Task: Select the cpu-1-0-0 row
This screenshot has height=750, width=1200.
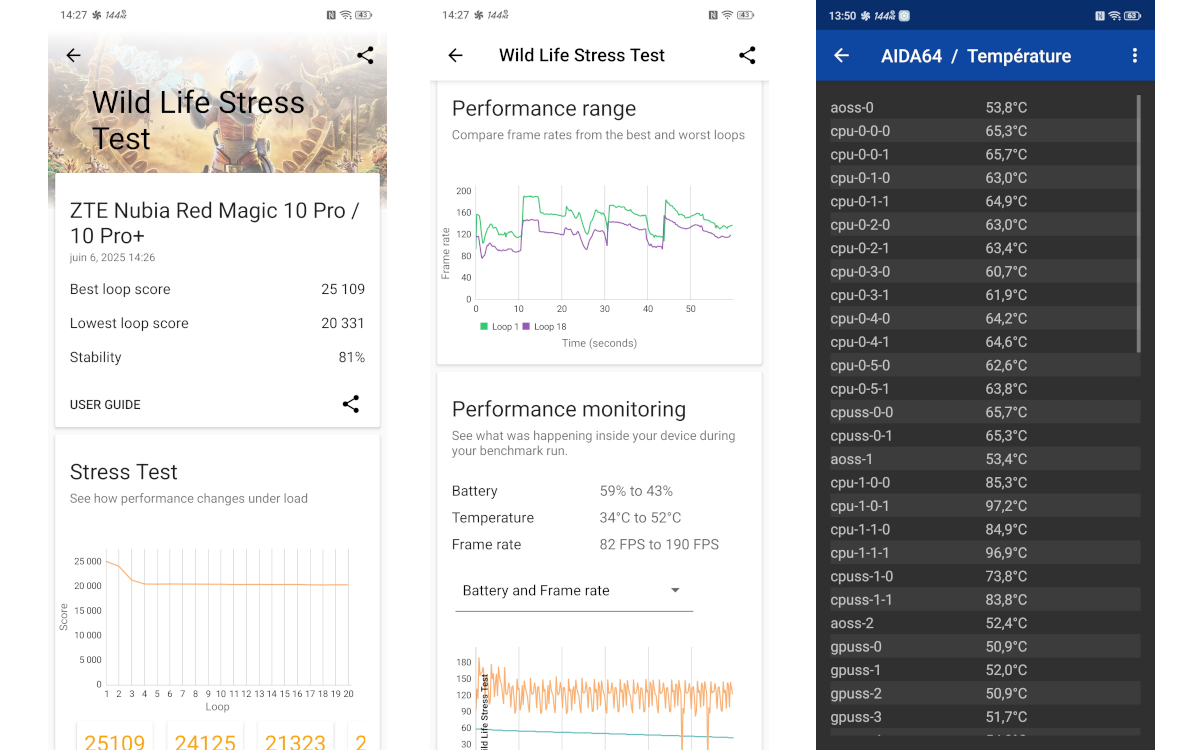Action: (983, 482)
